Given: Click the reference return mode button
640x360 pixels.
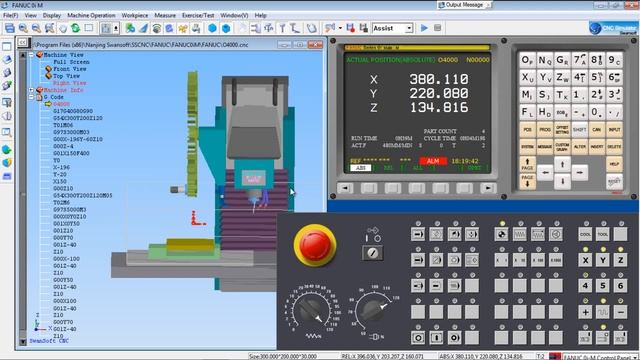Looking at the screenshot, I should 501,234.
